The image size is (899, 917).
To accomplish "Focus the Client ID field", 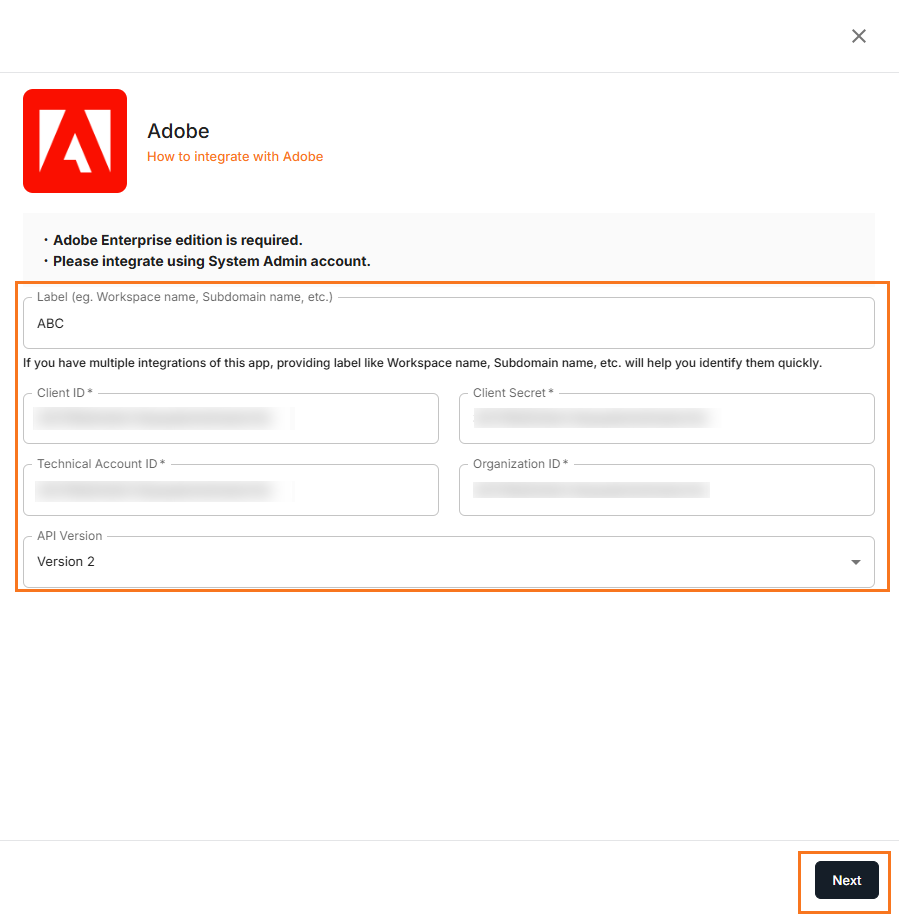I will [231, 418].
